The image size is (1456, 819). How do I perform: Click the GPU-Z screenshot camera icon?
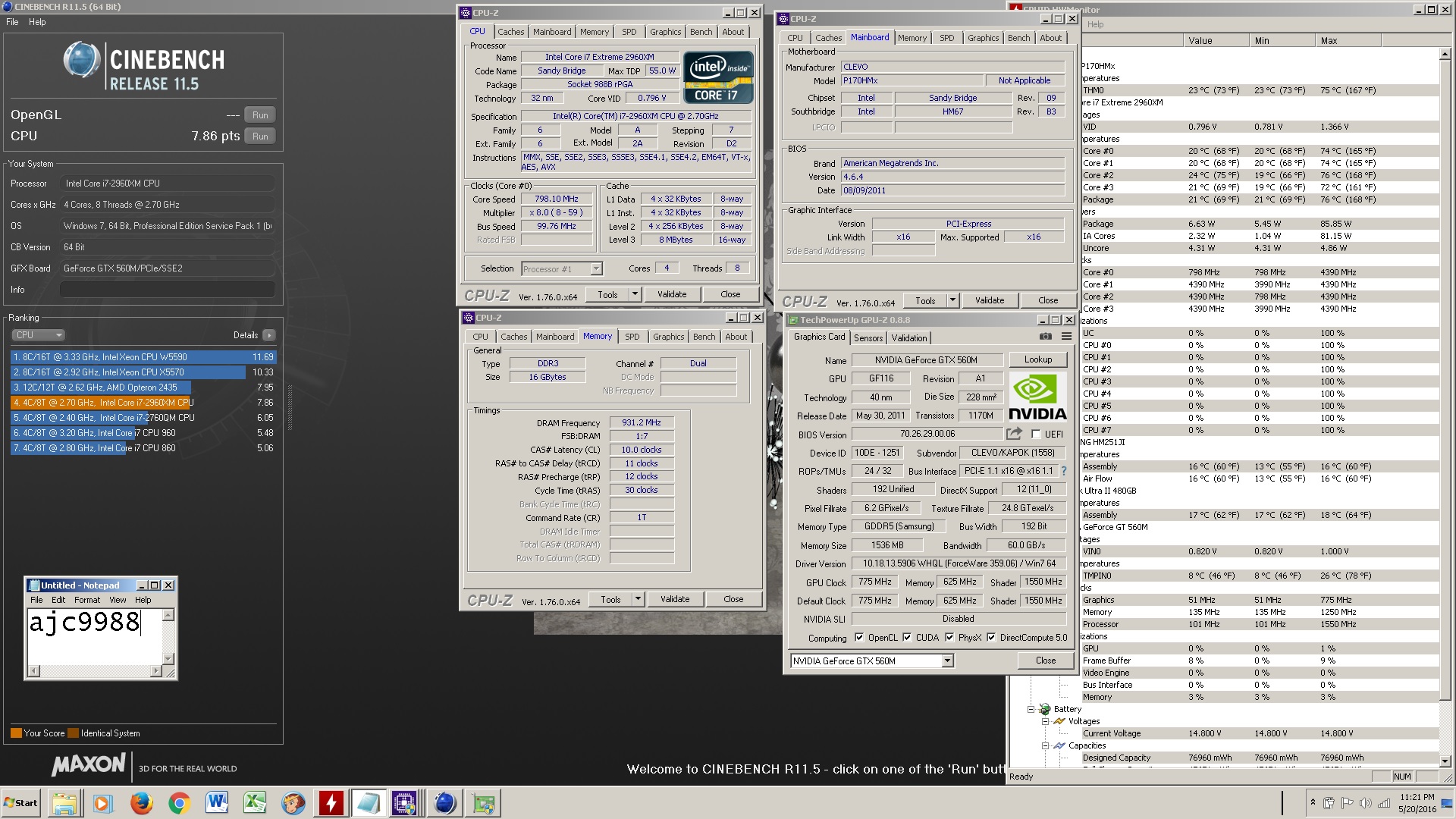pos(1045,337)
